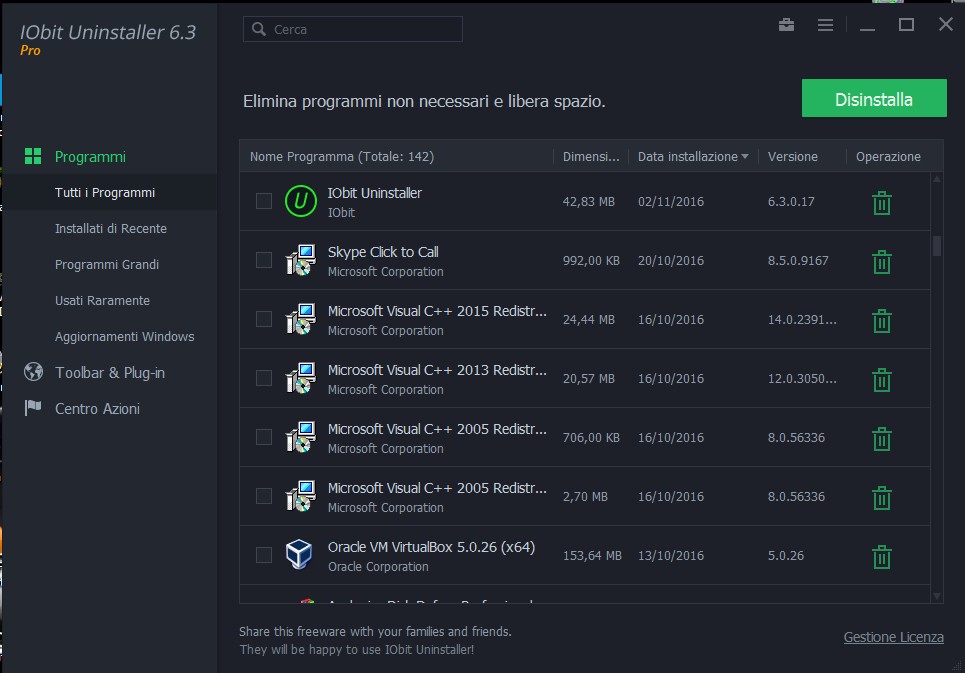Viewport: 965px width, 673px height.
Task: Click the Oracle VirtualBox cube icon
Action: [x=299, y=554]
